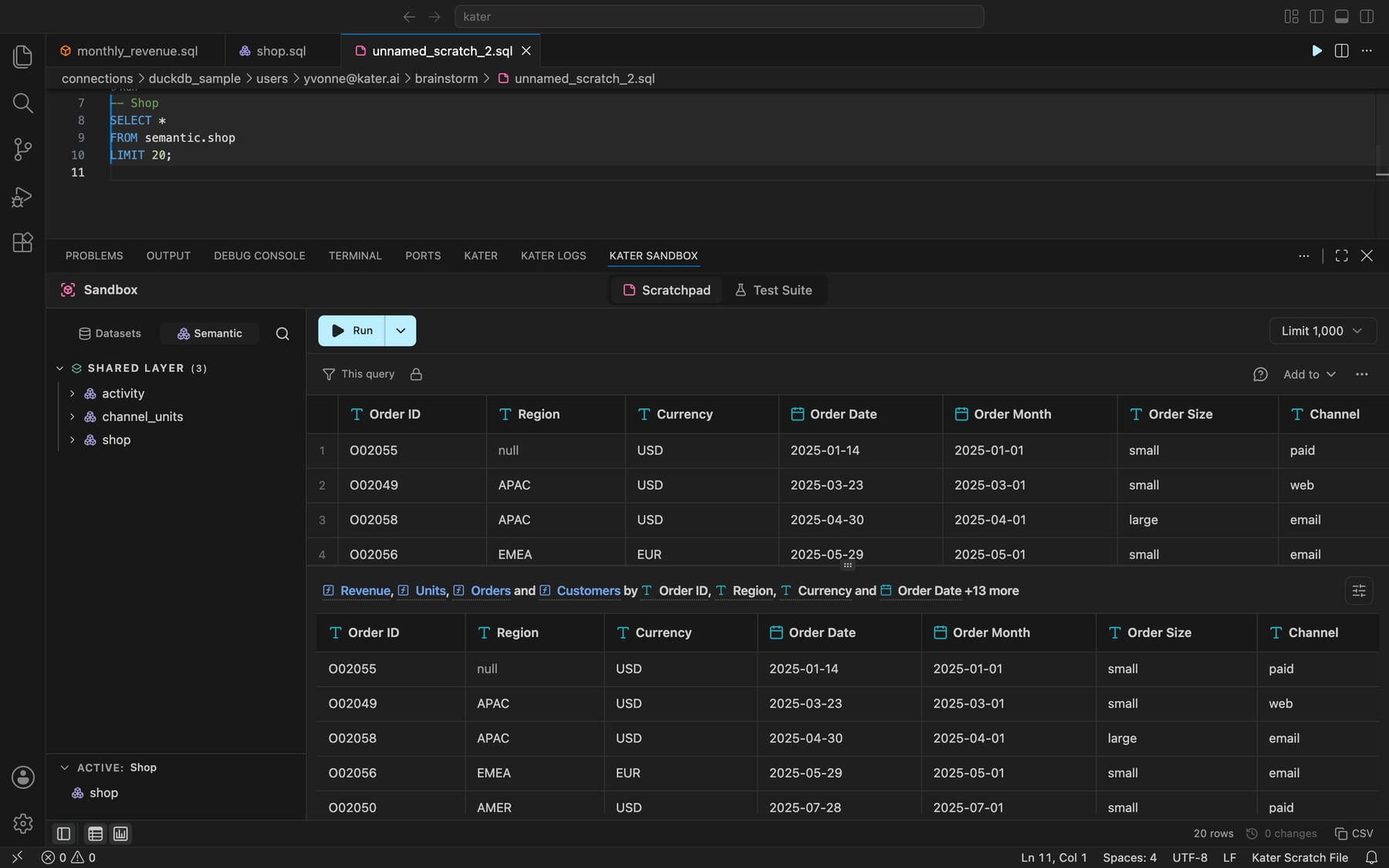Click the lock icon next to This query
This screenshot has width=1389, height=868.
point(416,374)
